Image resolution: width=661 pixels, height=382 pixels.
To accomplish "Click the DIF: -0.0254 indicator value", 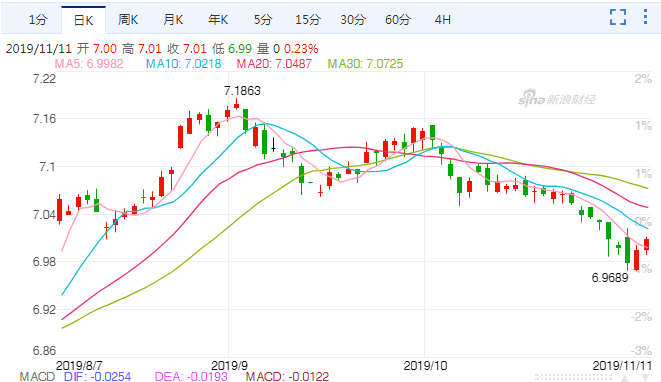I will pos(97,376).
